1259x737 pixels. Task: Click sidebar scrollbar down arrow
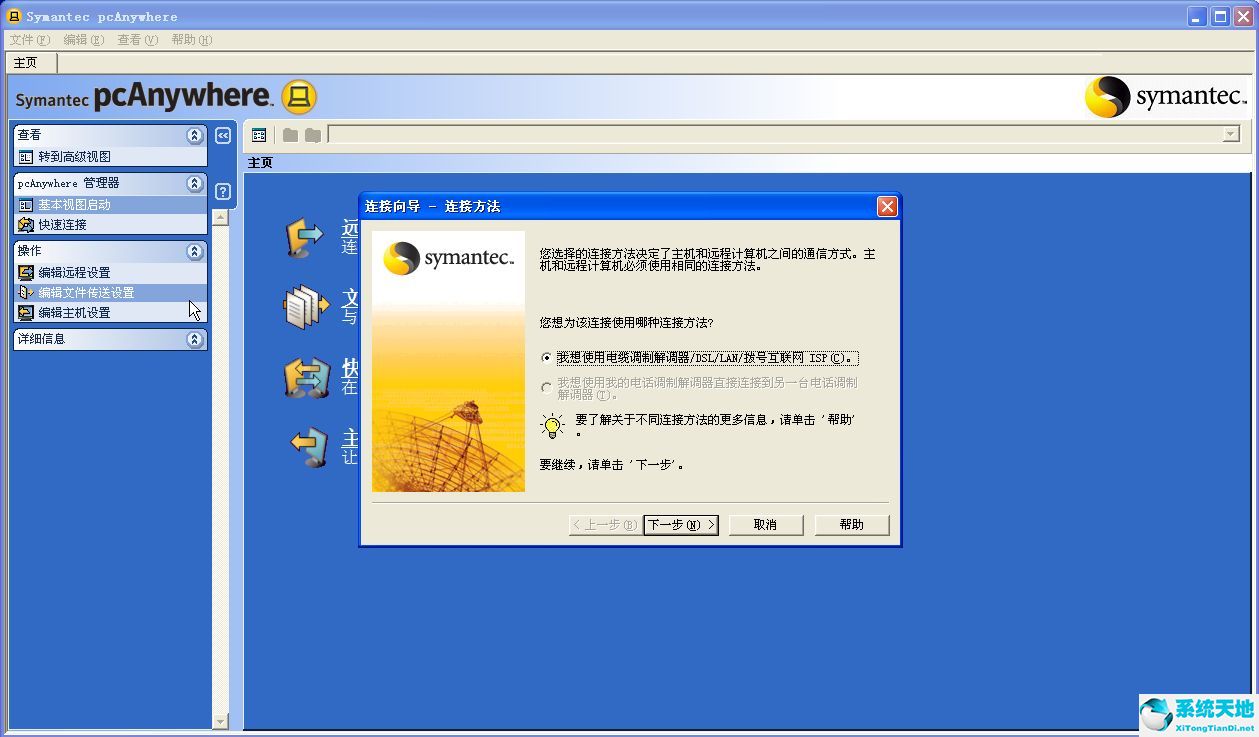[x=221, y=721]
